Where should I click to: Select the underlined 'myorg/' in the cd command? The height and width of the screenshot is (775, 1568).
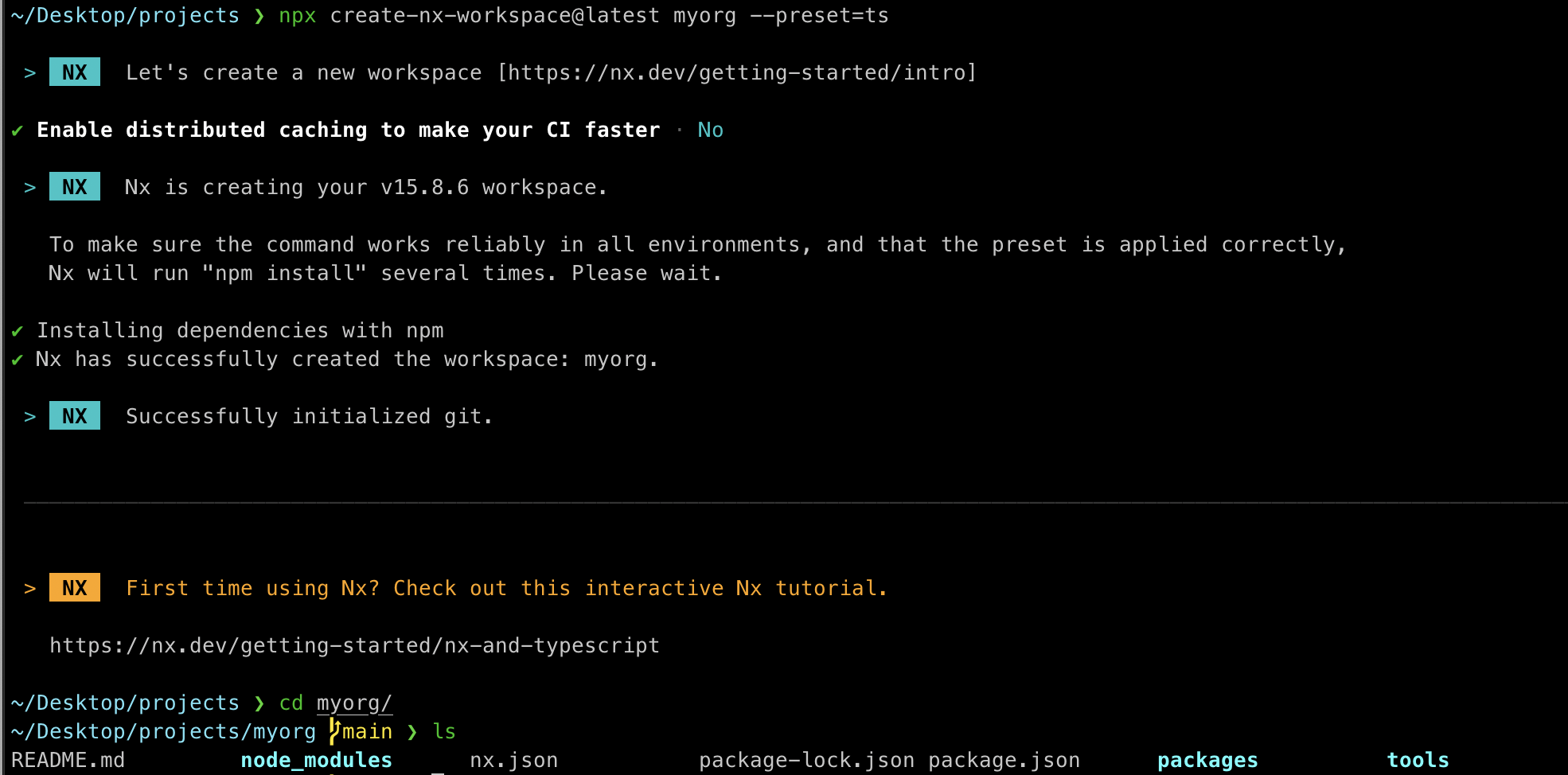pyautogui.click(x=353, y=703)
